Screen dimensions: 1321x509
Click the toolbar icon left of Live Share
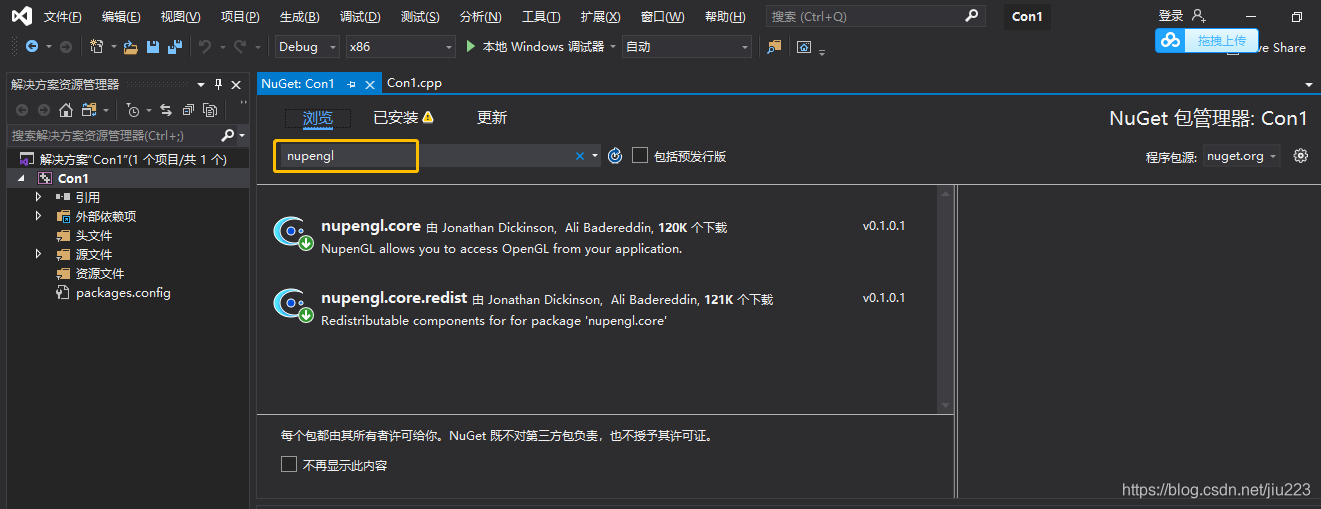804,47
